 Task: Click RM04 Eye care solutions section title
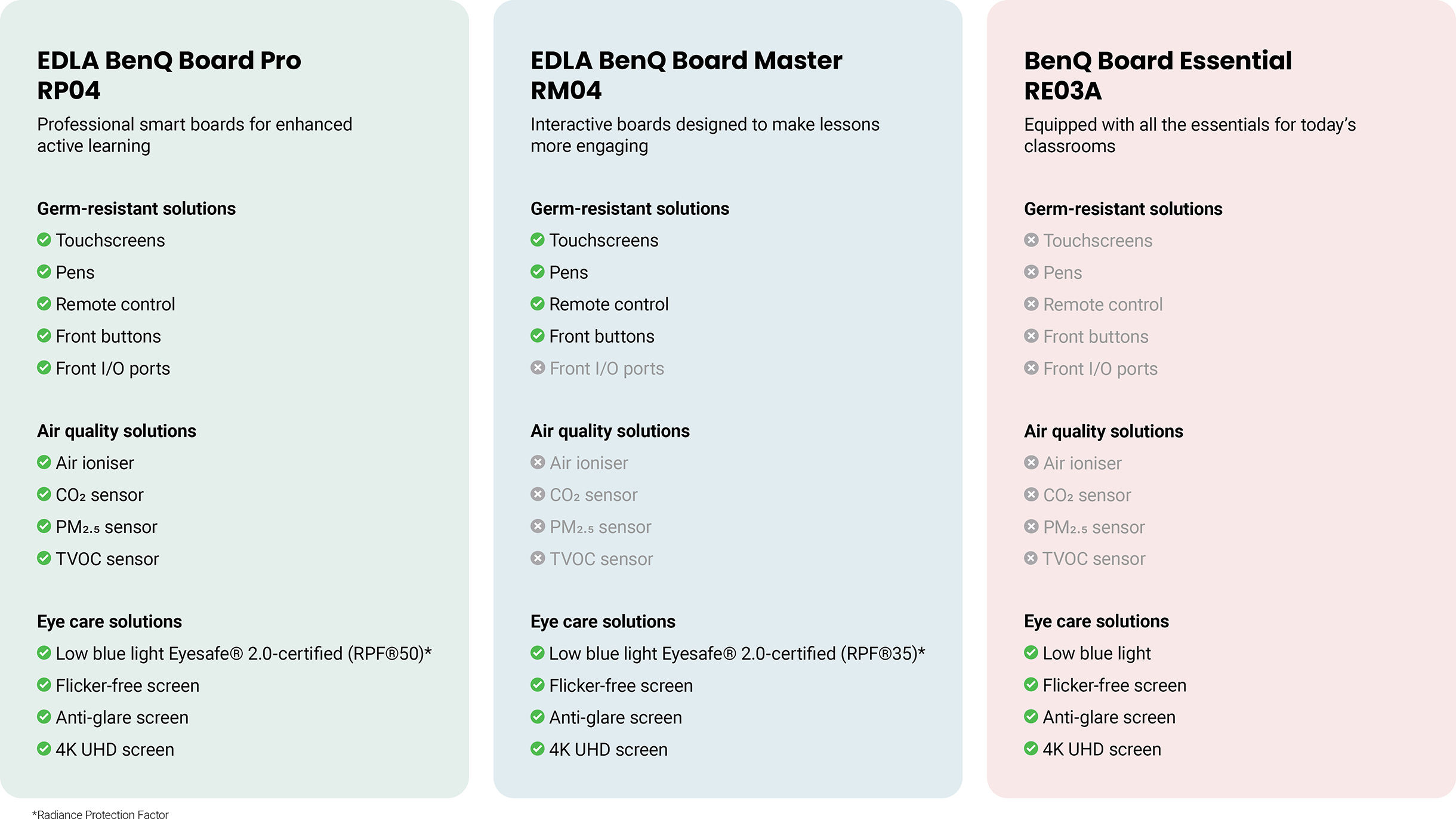[x=603, y=621]
